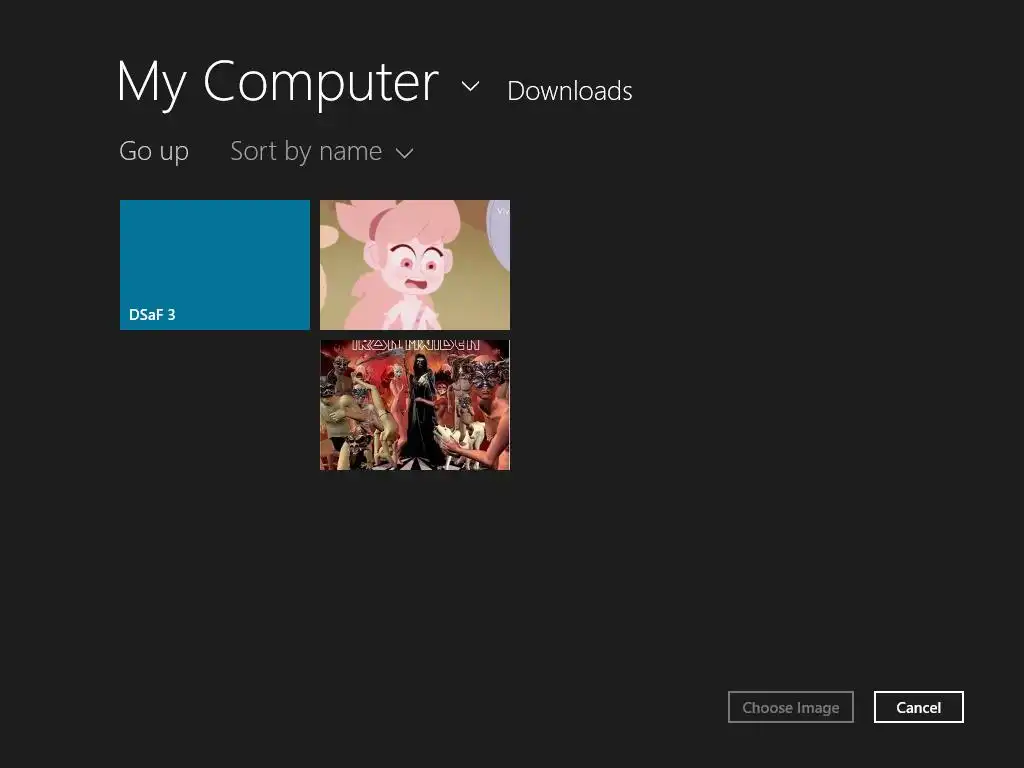Open the DSaF 3 folder tile
The width and height of the screenshot is (1024, 768).
[x=215, y=265]
